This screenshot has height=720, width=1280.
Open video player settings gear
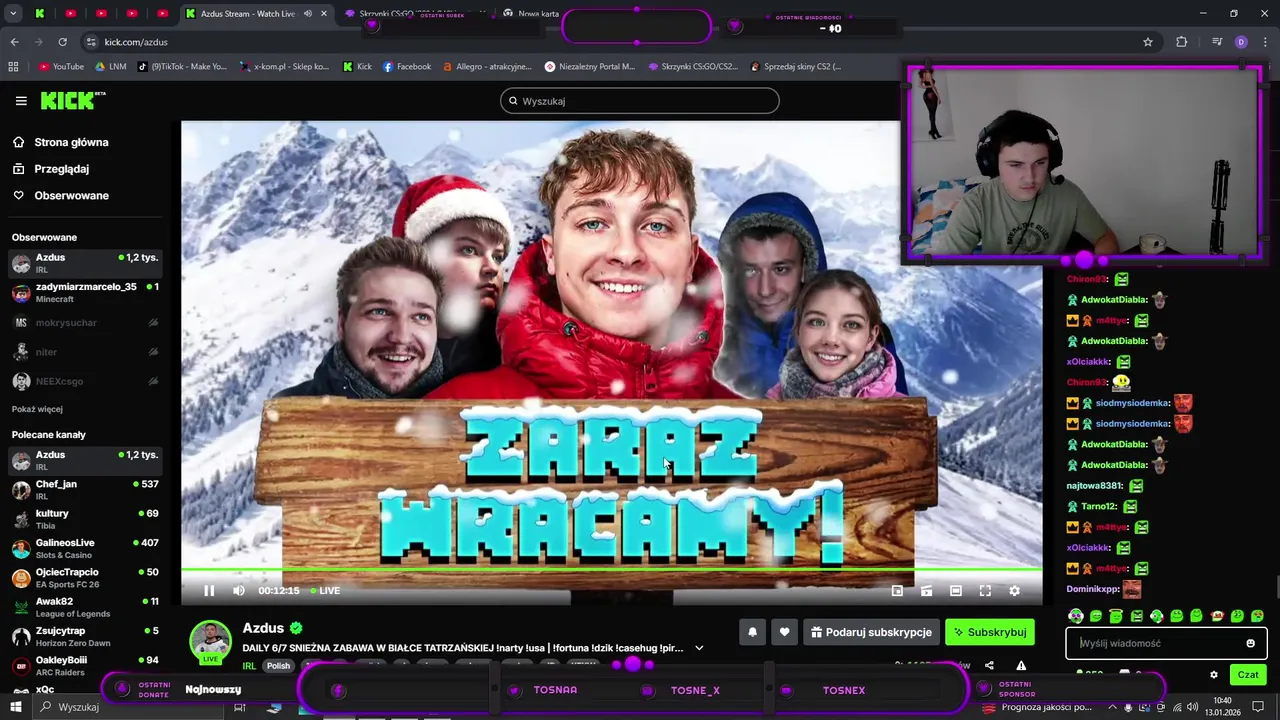(1014, 591)
